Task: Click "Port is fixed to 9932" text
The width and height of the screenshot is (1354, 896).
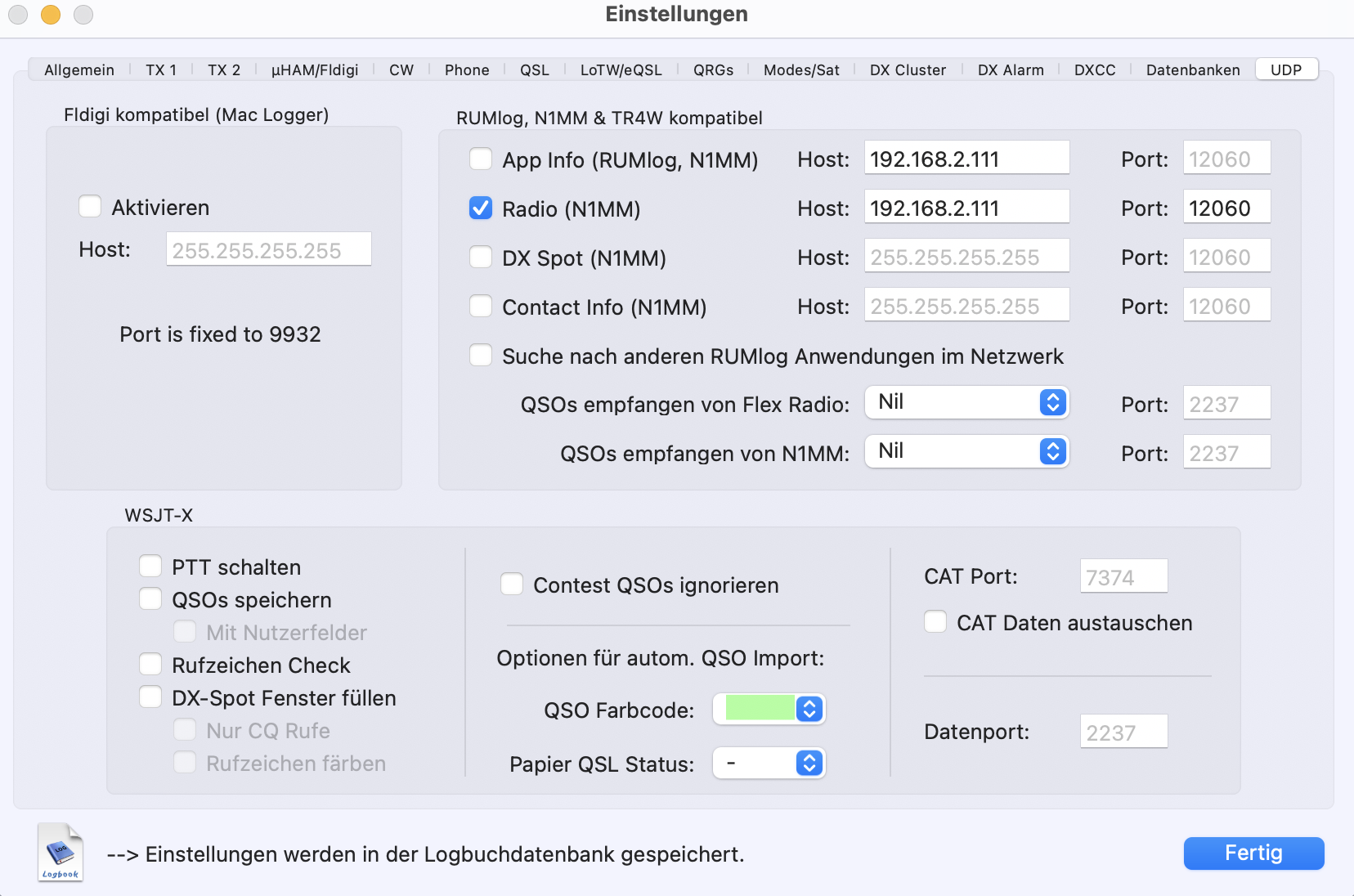Action: [x=220, y=334]
